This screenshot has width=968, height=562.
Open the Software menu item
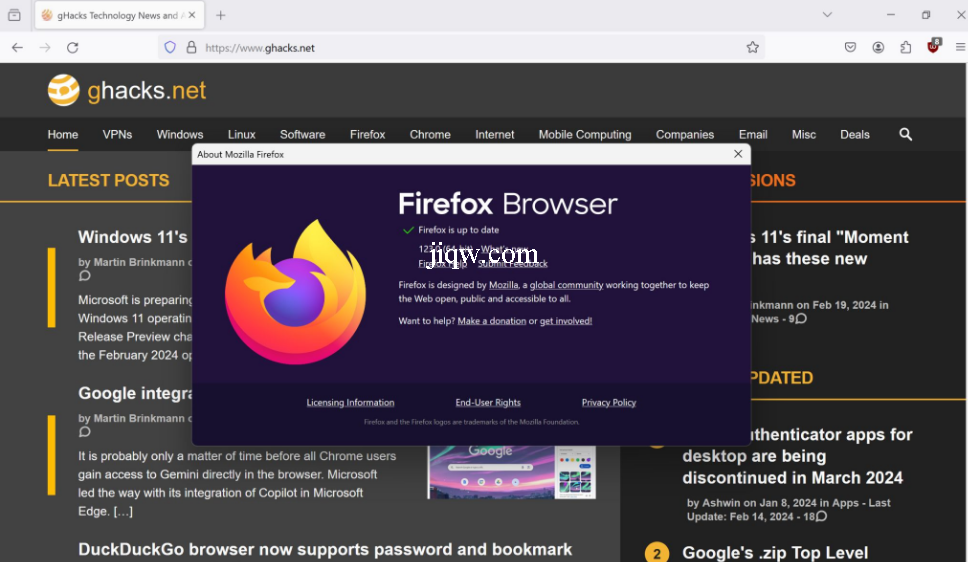click(x=302, y=135)
